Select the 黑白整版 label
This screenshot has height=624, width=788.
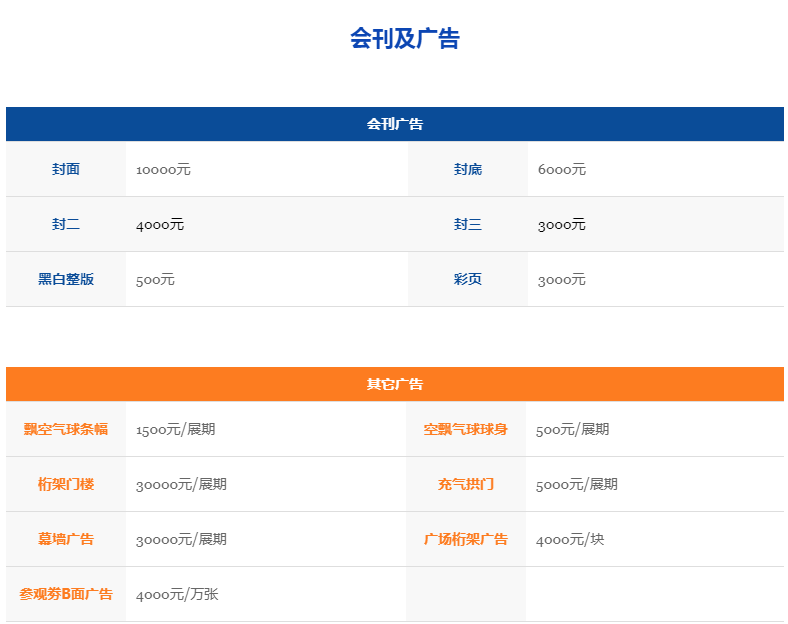[66, 279]
